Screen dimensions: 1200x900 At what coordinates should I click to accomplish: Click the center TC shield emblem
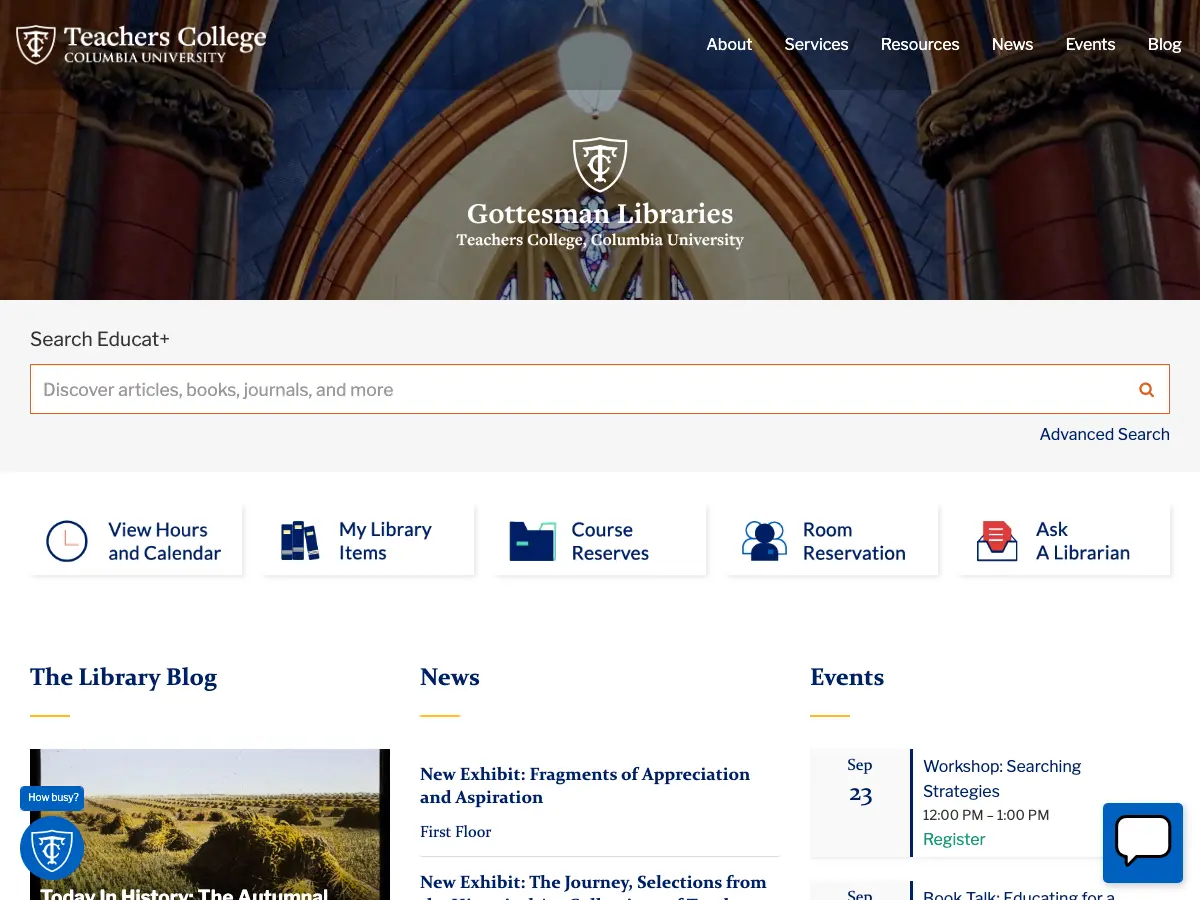(600, 165)
